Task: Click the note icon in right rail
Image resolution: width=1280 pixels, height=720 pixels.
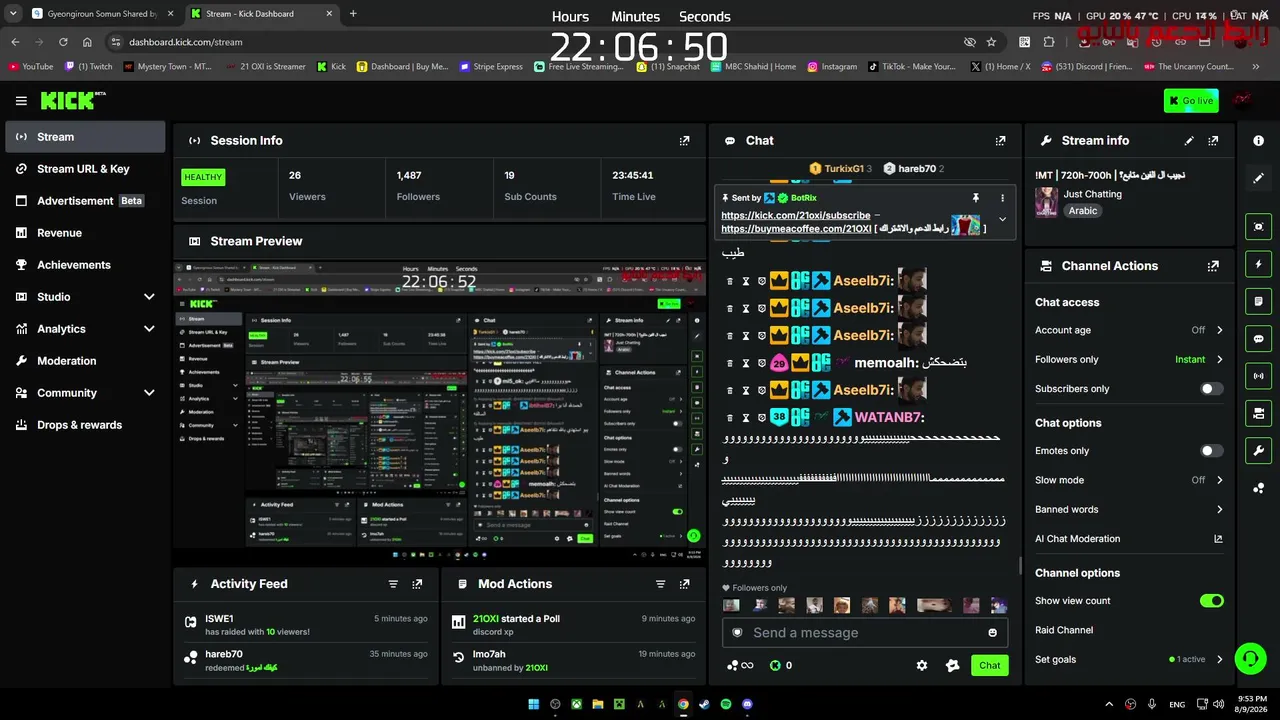Action: pyautogui.click(x=1259, y=301)
